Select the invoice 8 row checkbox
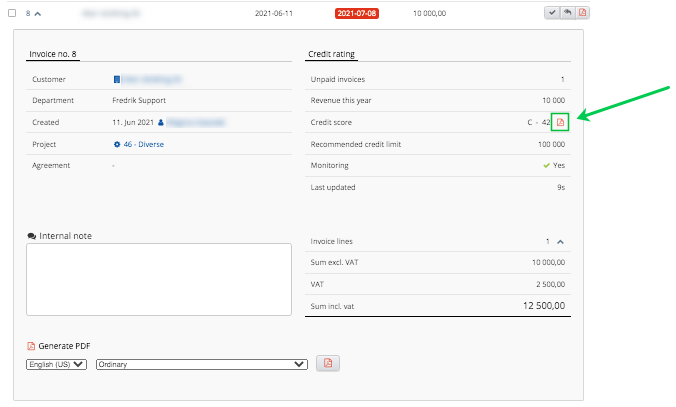The image size is (676, 407). click(13, 13)
